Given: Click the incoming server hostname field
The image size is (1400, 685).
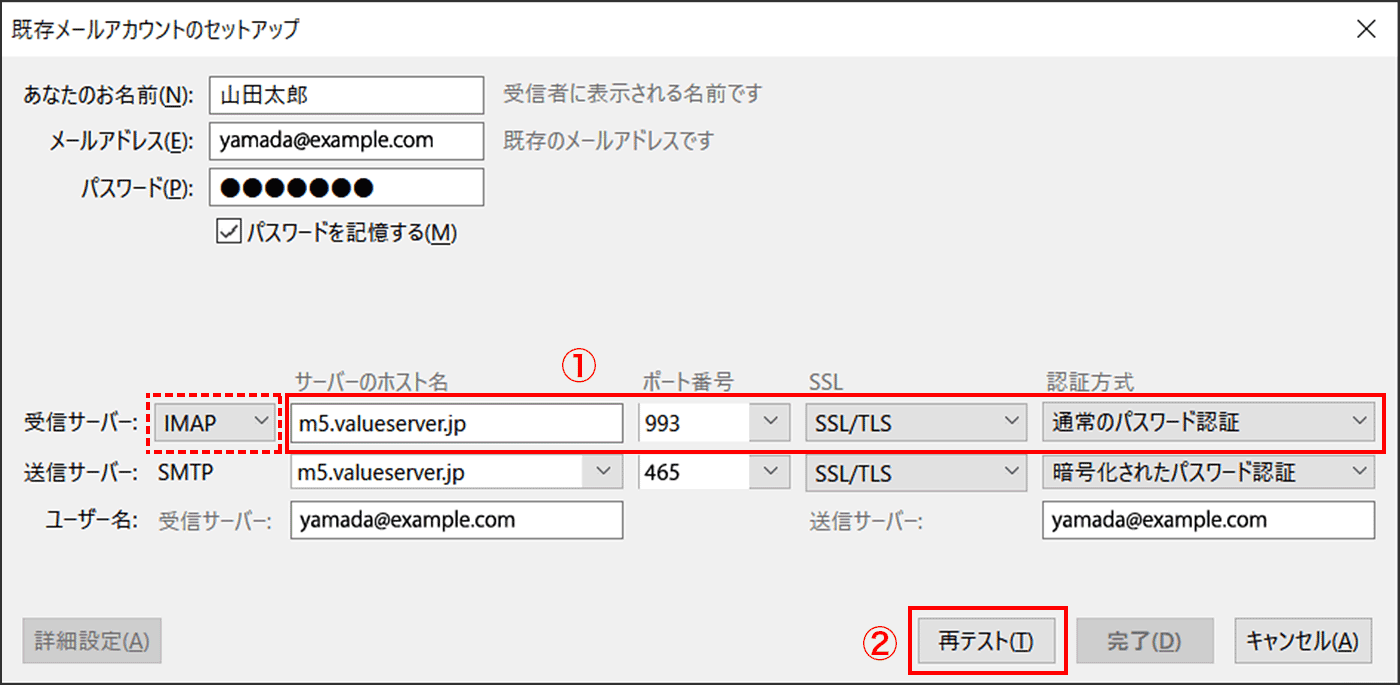Looking at the screenshot, I should pos(456,423).
